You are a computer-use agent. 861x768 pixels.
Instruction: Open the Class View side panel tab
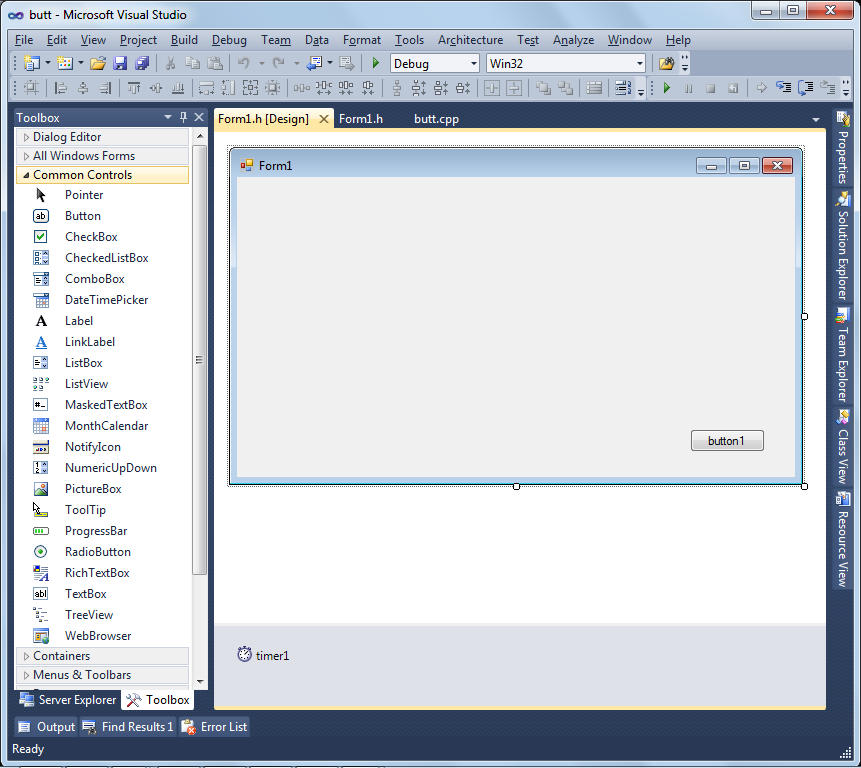pos(843,447)
